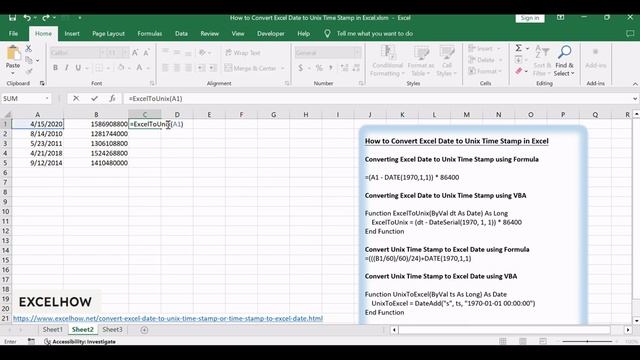640x360 pixels.
Task: Click the Save icon in title bar
Action: (x=12, y=18)
